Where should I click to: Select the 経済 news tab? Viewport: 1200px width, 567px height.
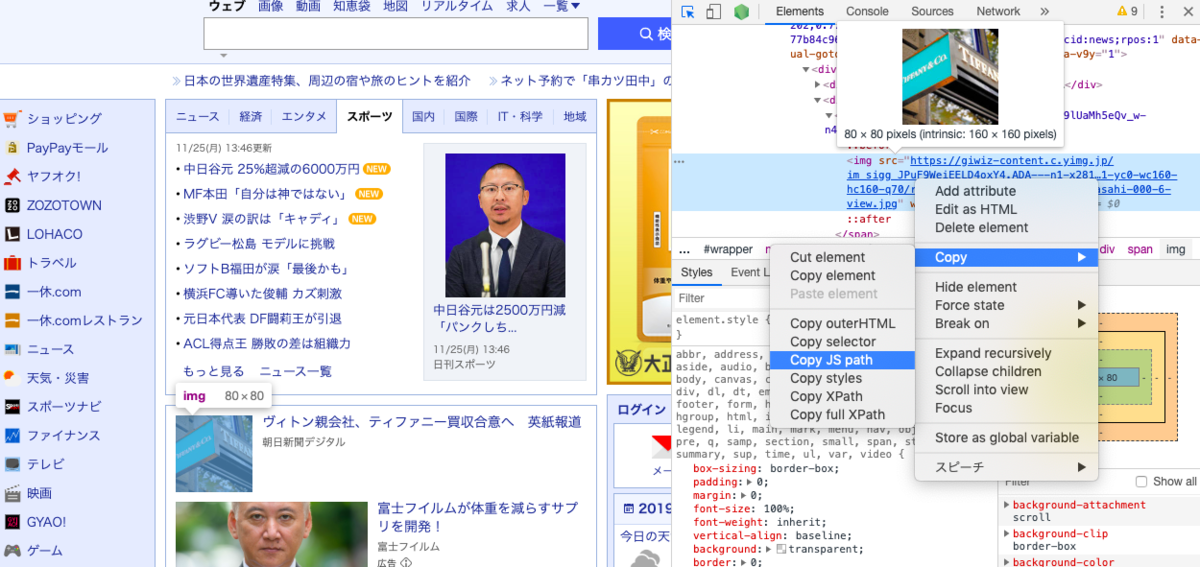pos(251,117)
